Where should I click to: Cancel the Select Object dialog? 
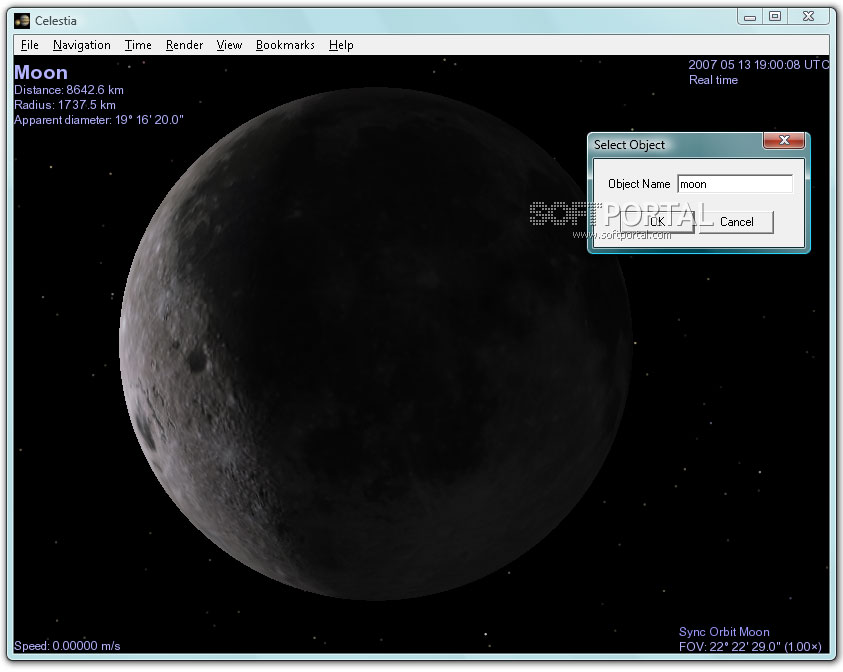coord(737,221)
